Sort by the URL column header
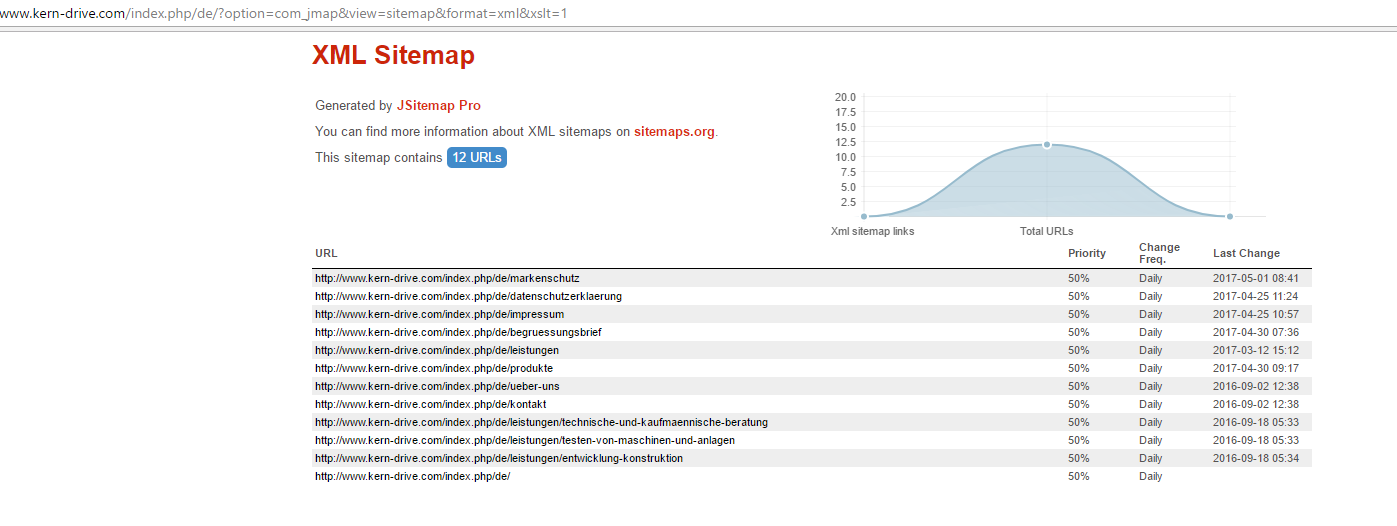 coord(326,253)
